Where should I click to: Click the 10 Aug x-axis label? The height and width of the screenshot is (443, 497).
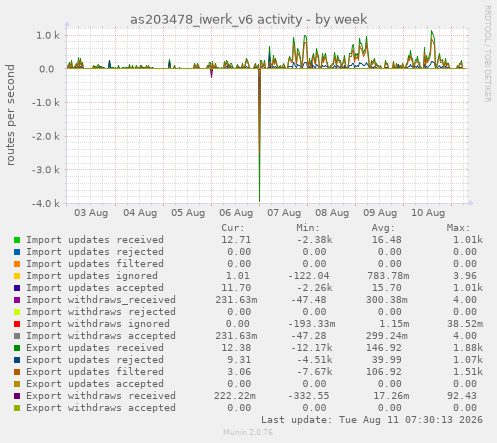(428, 213)
